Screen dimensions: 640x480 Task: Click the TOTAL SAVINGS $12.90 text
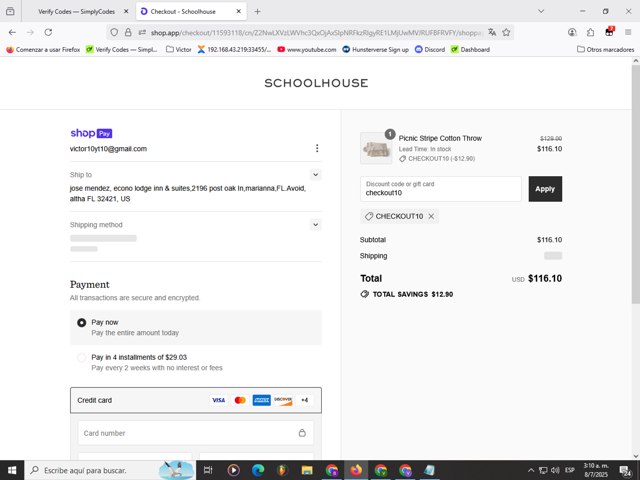pos(413,294)
